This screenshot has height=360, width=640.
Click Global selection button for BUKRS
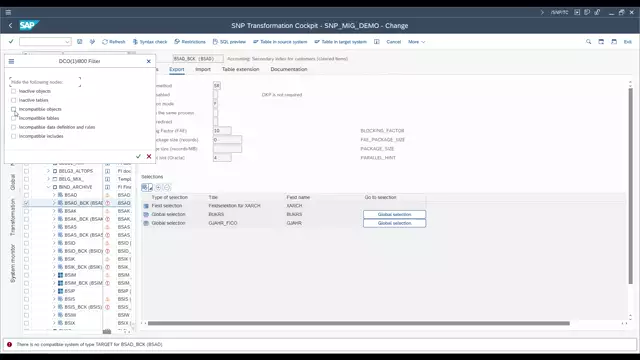(x=394, y=214)
